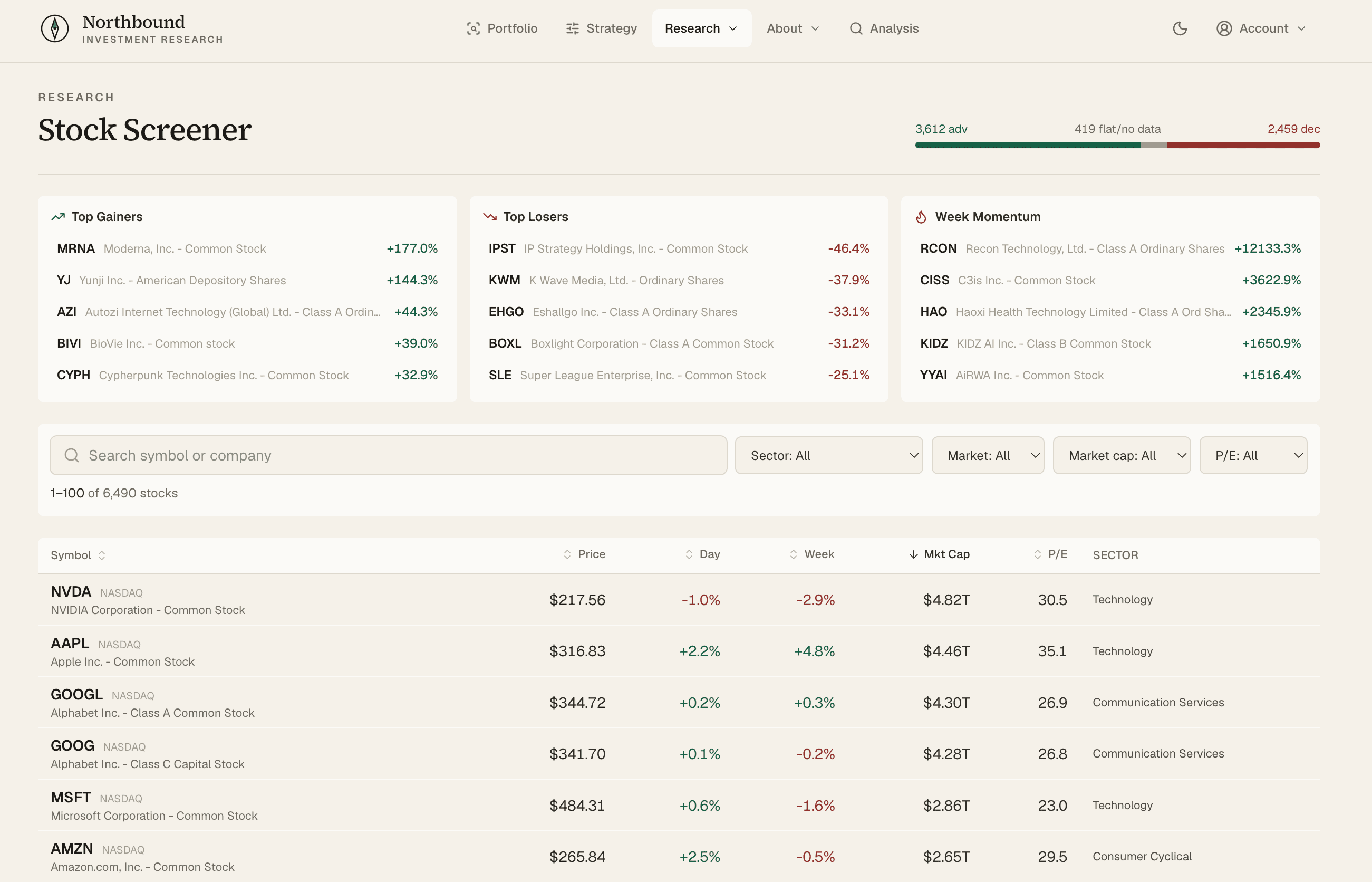Click the search field magnifier icon
Viewport: 1372px width, 882px height.
click(72, 455)
